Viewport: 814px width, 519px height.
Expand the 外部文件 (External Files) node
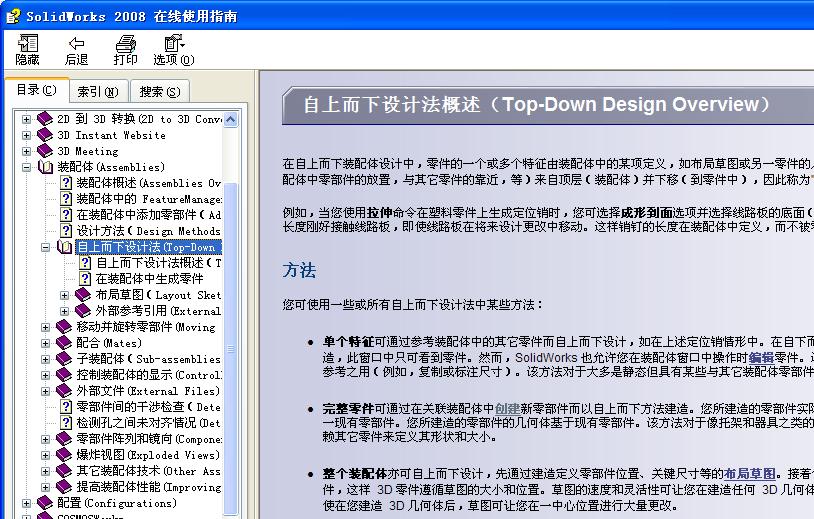tap(45, 391)
